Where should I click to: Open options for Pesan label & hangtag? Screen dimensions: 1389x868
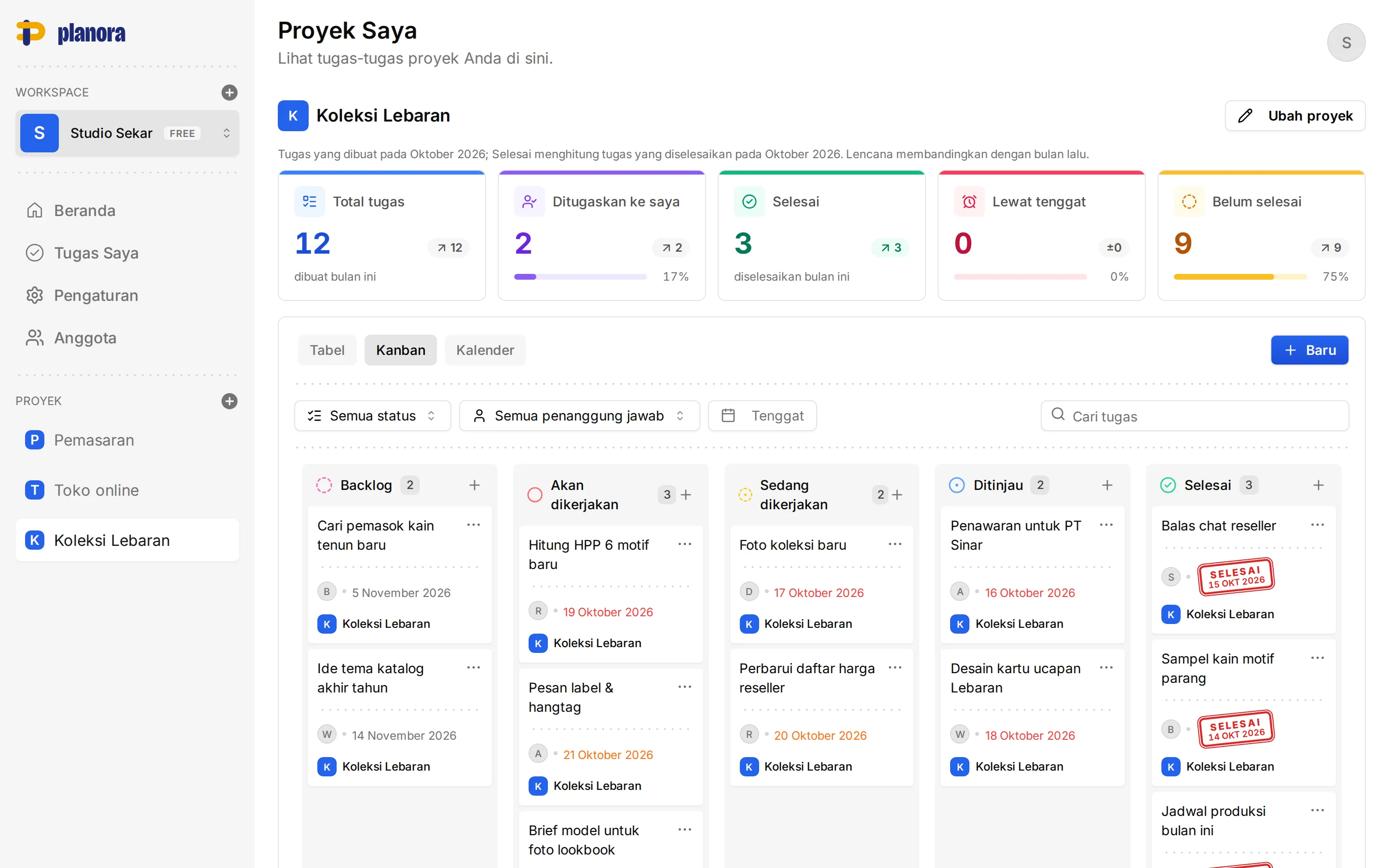point(685,687)
